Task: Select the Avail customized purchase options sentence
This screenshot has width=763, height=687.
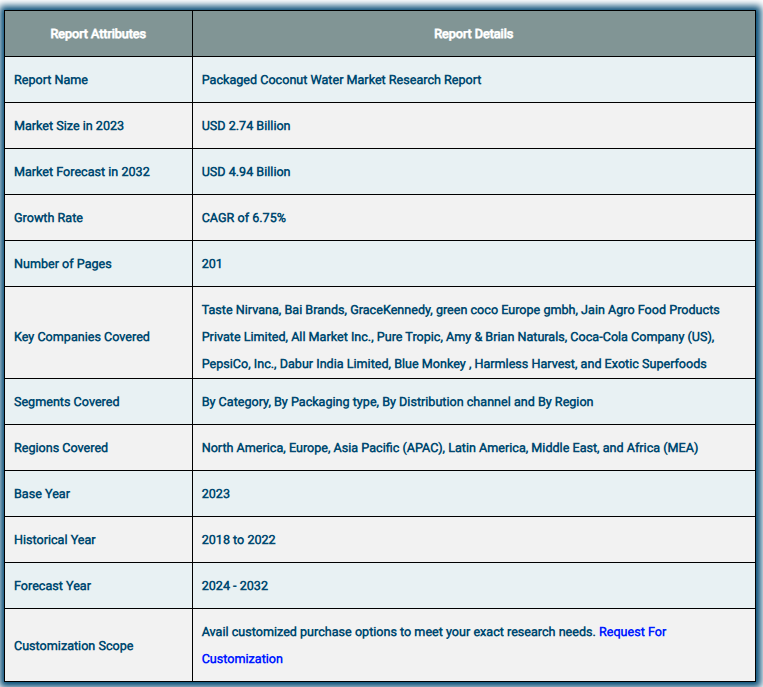Action: click(399, 632)
